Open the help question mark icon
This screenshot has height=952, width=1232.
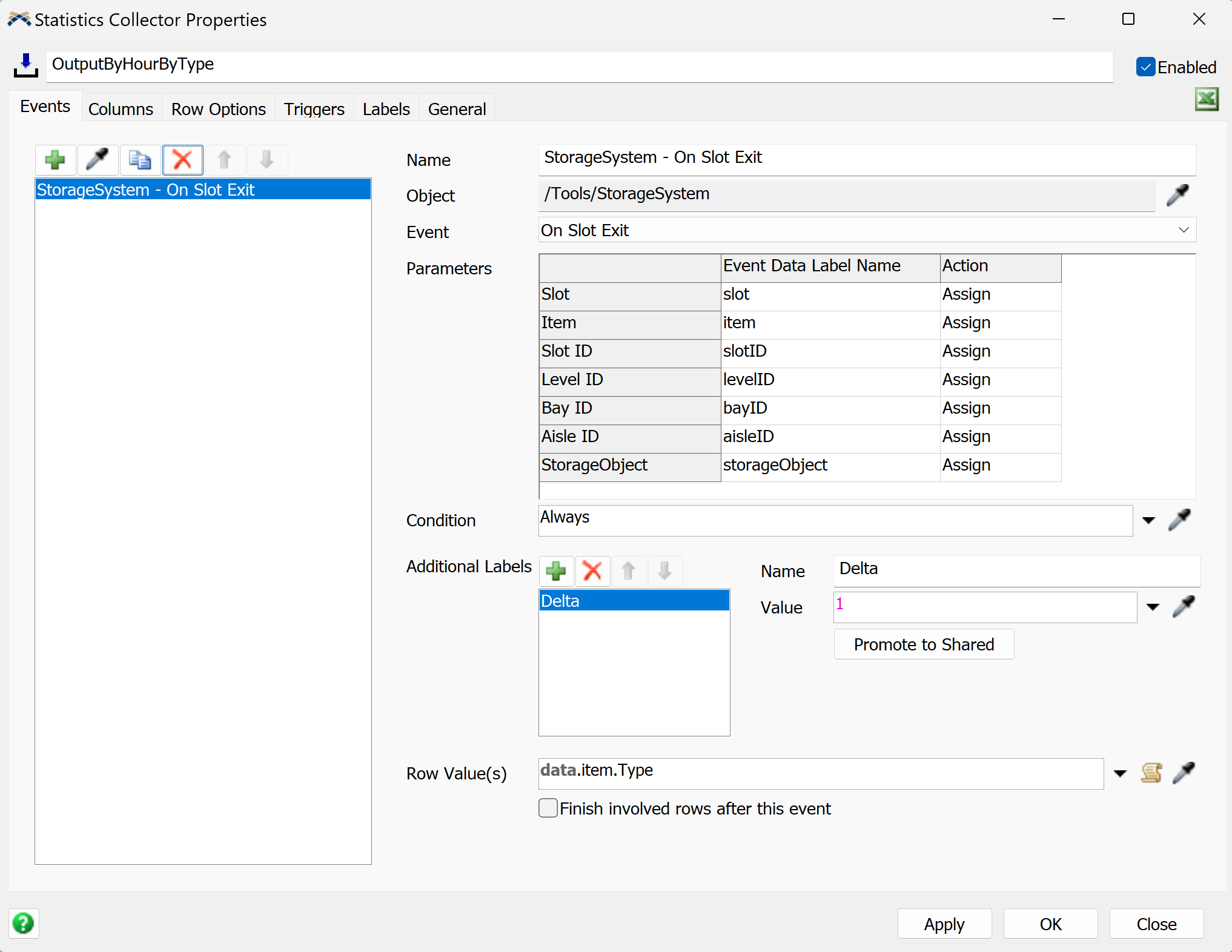tap(24, 924)
